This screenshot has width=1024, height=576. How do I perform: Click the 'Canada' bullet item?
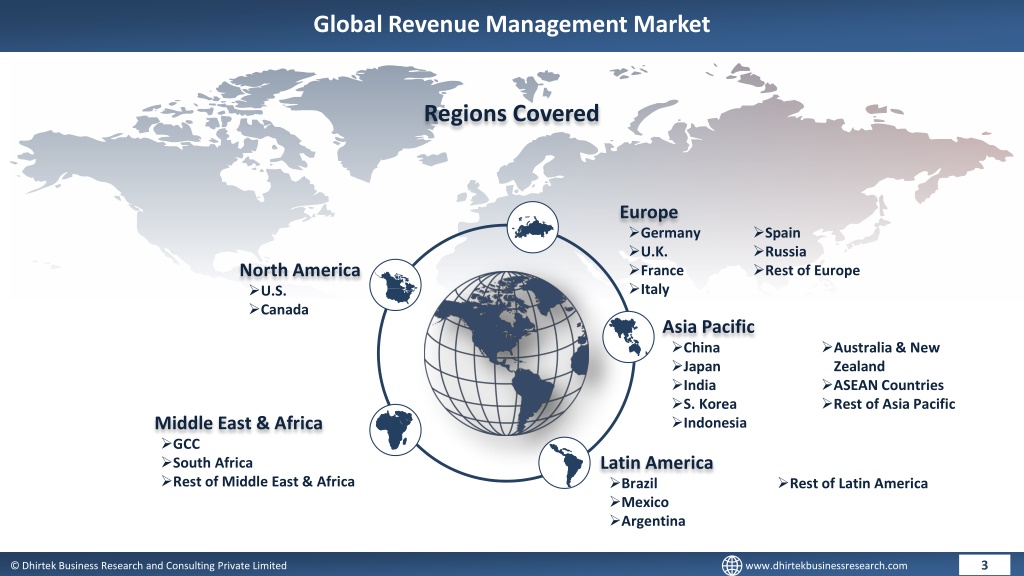(x=279, y=310)
